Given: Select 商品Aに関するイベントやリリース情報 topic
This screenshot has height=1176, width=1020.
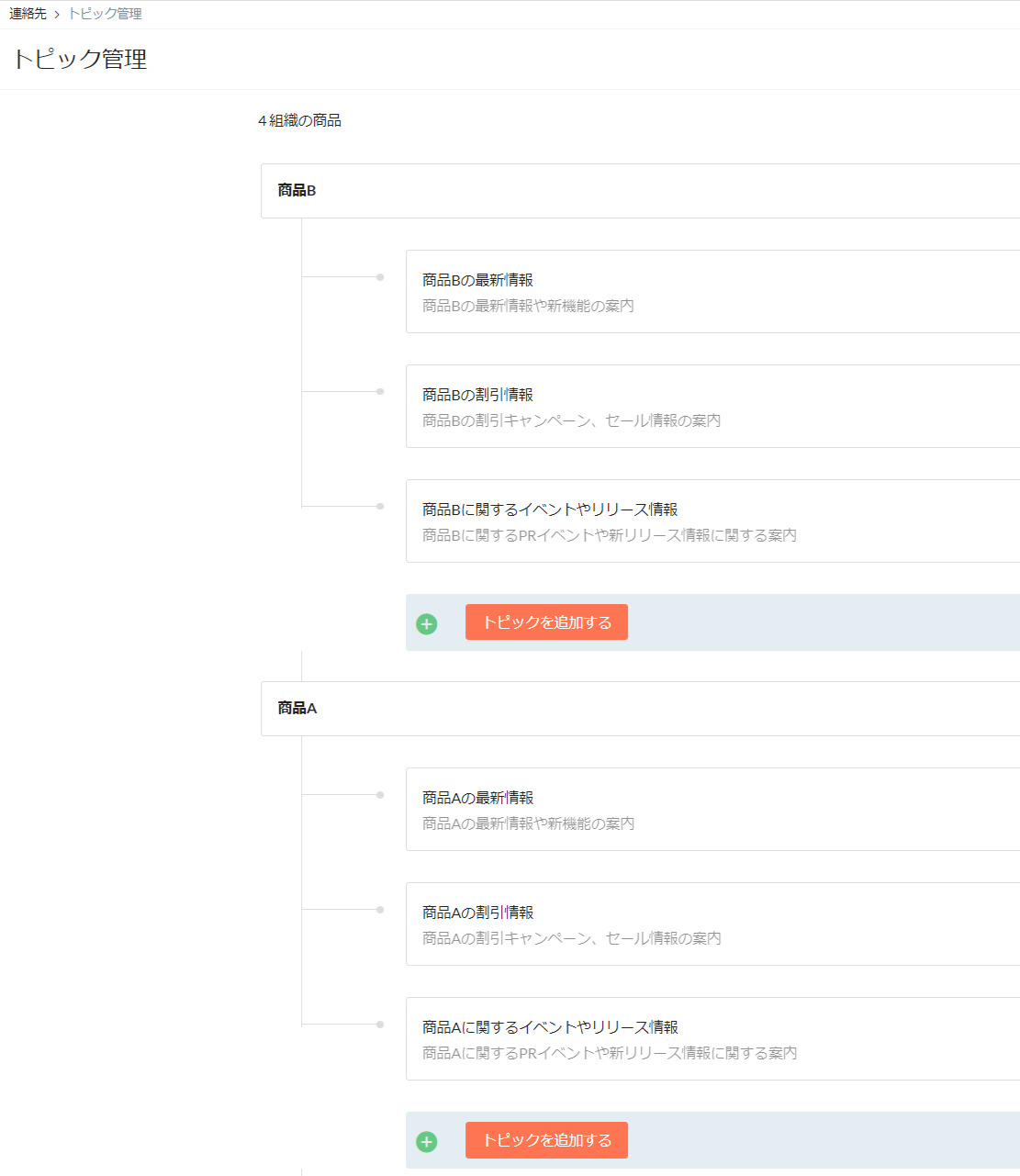Looking at the screenshot, I should pyautogui.click(x=550, y=1027).
